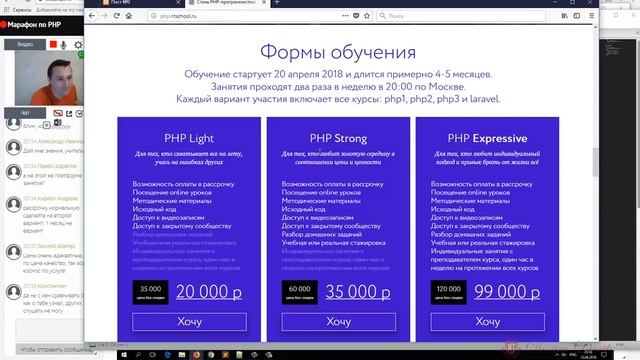Image resolution: width=640 pixels, height=360 pixels.
Task: Open the Firefox Library icon
Action: pos(564,16)
